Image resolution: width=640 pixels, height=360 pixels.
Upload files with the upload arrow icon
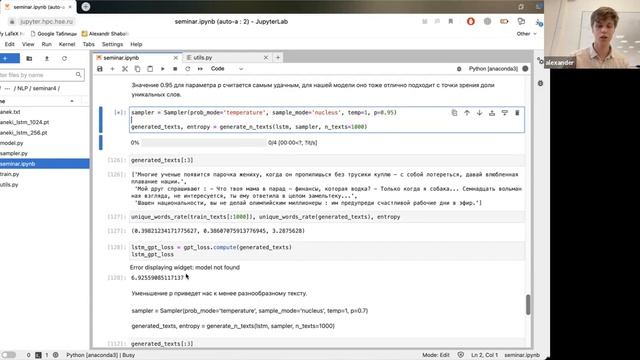[47, 58]
